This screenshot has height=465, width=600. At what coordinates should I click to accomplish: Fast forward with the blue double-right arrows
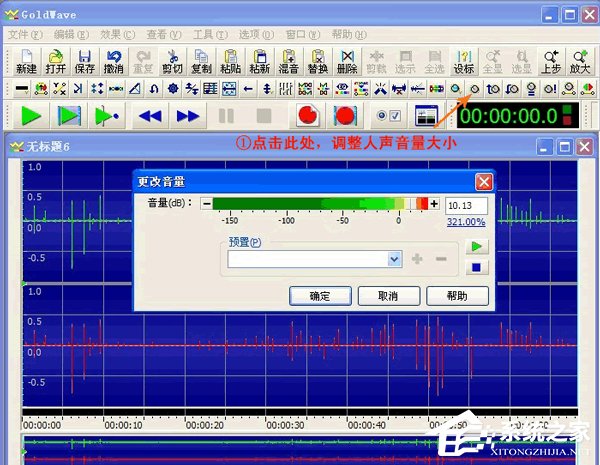coord(188,116)
